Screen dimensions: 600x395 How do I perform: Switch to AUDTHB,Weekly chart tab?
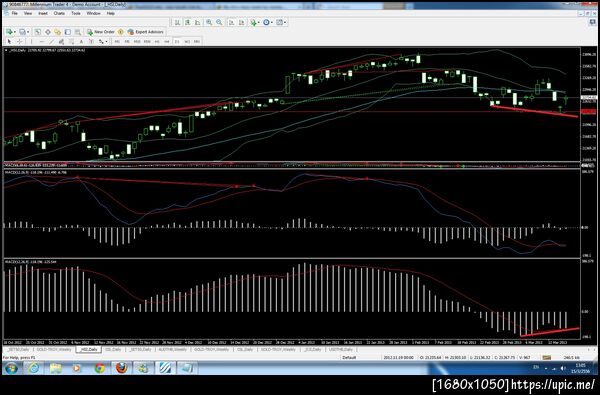[174, 349]
